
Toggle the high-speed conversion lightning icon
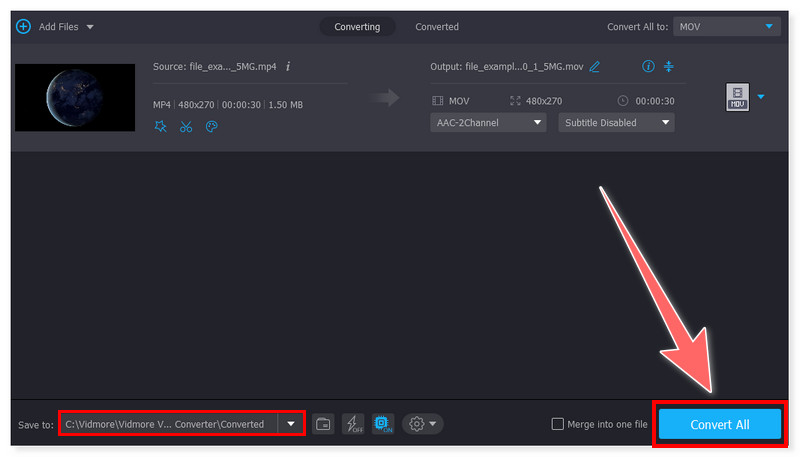click(353, 424)
